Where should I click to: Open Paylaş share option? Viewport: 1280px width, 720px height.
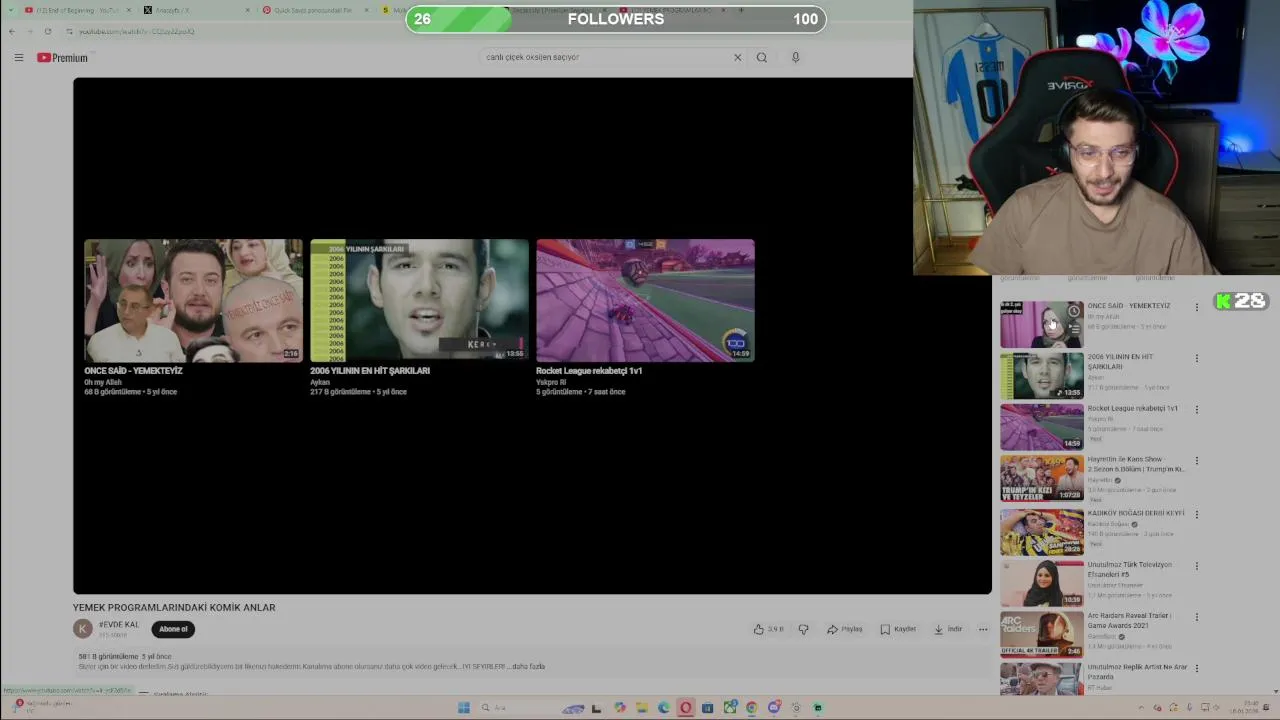[x=845, y=629]
